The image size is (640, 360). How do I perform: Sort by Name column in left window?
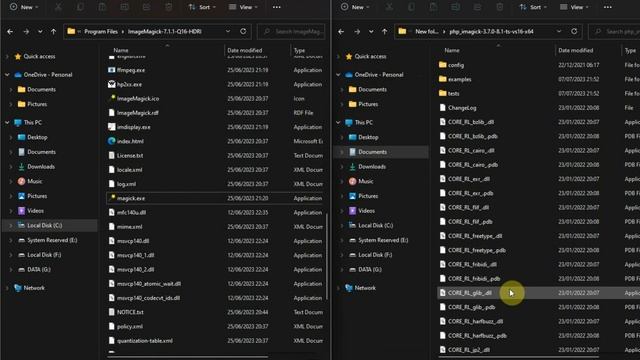click(121, 50)
